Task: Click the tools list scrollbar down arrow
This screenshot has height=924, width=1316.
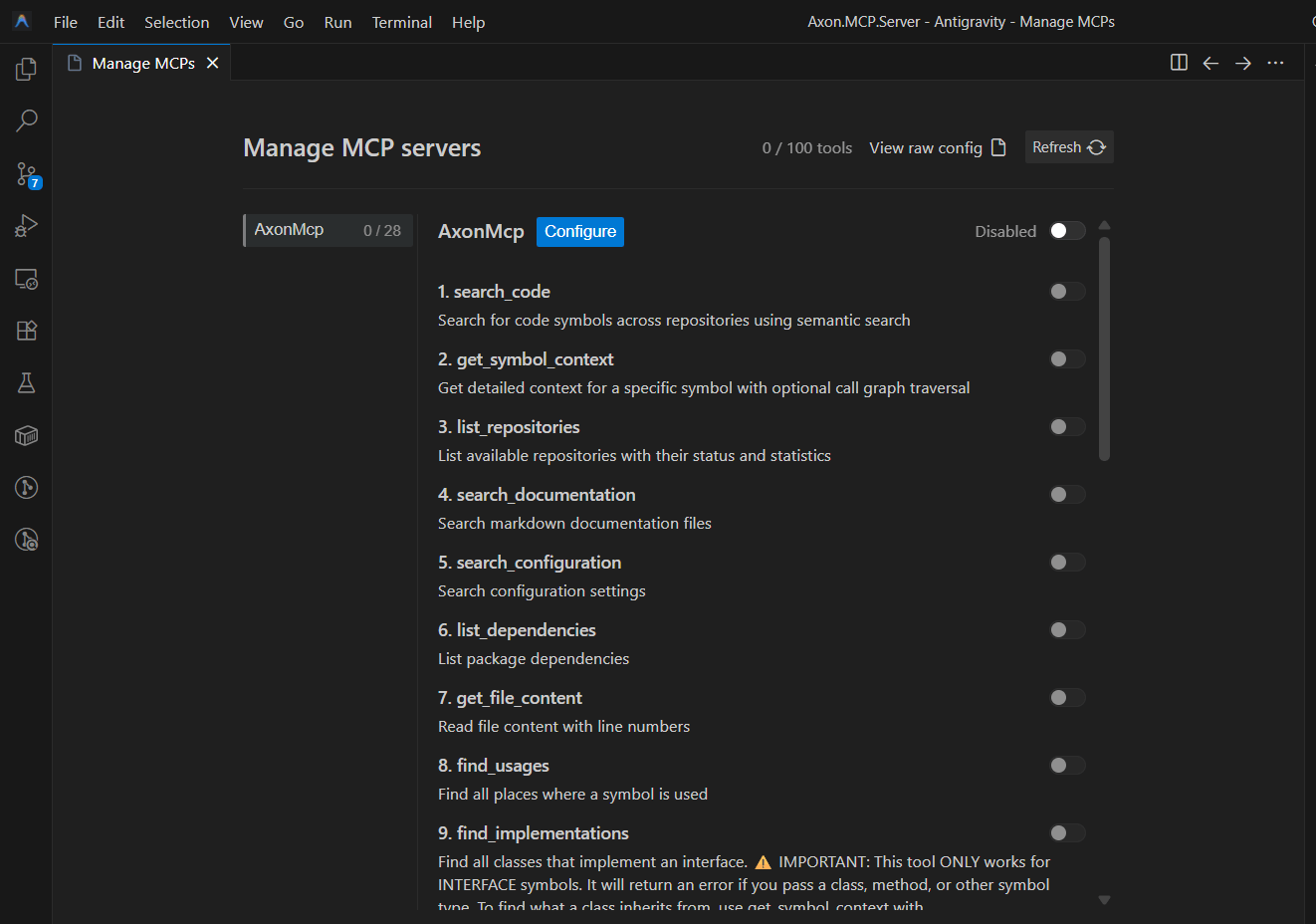Action: coord(1104,899)
